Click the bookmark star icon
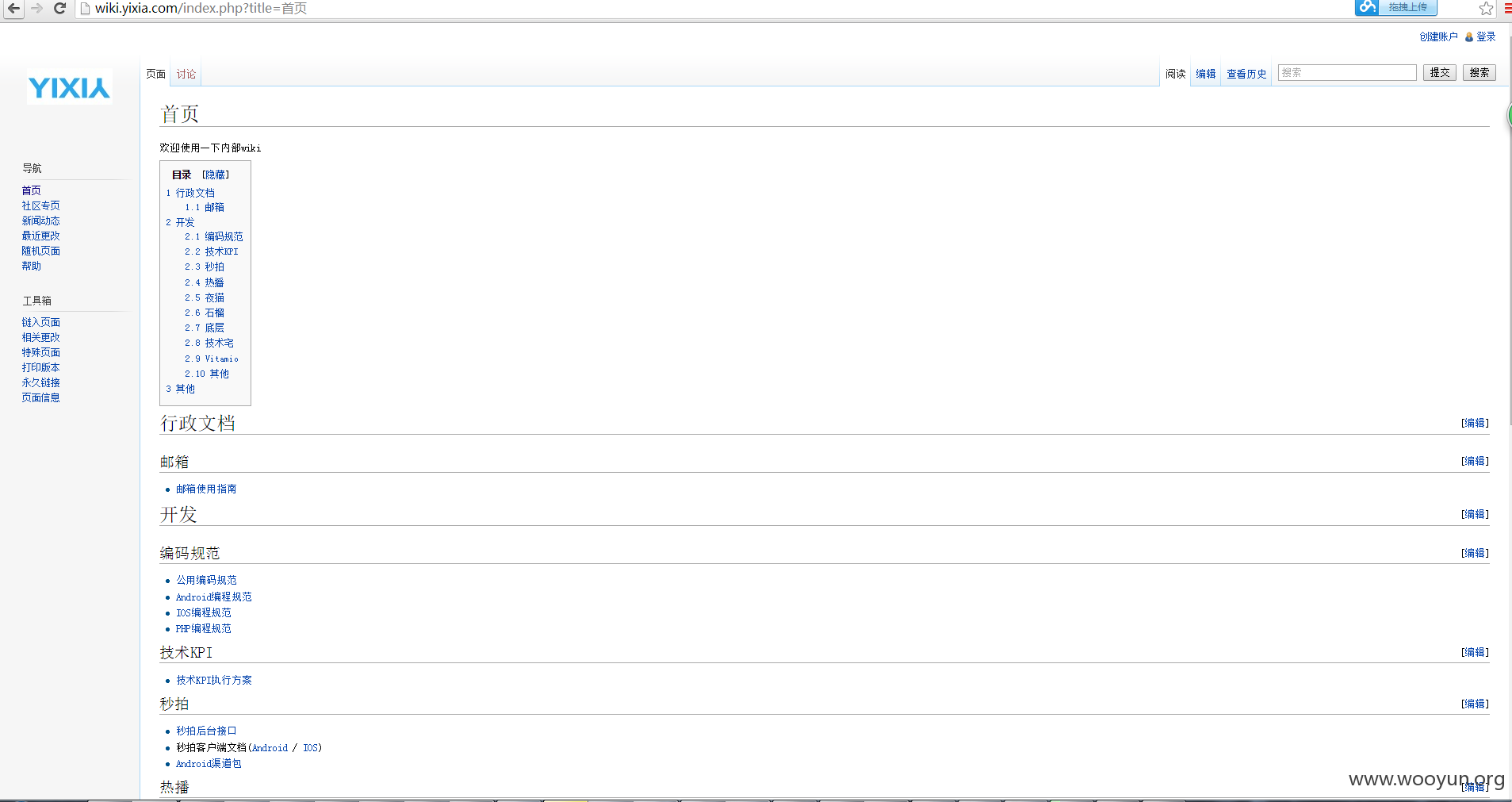1512x802 pixels. pyautogui.click(x=1486, y=9)
